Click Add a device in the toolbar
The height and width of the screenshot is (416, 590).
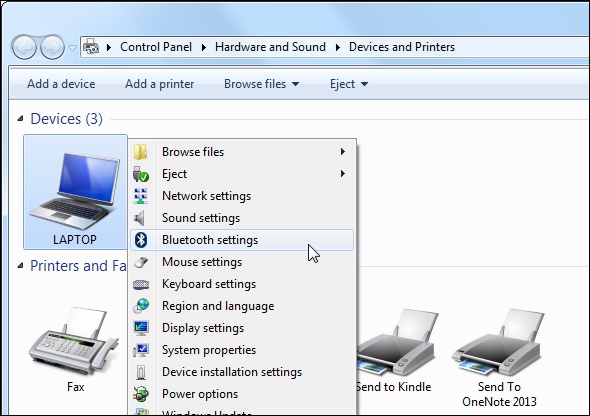tap(61, 84)
